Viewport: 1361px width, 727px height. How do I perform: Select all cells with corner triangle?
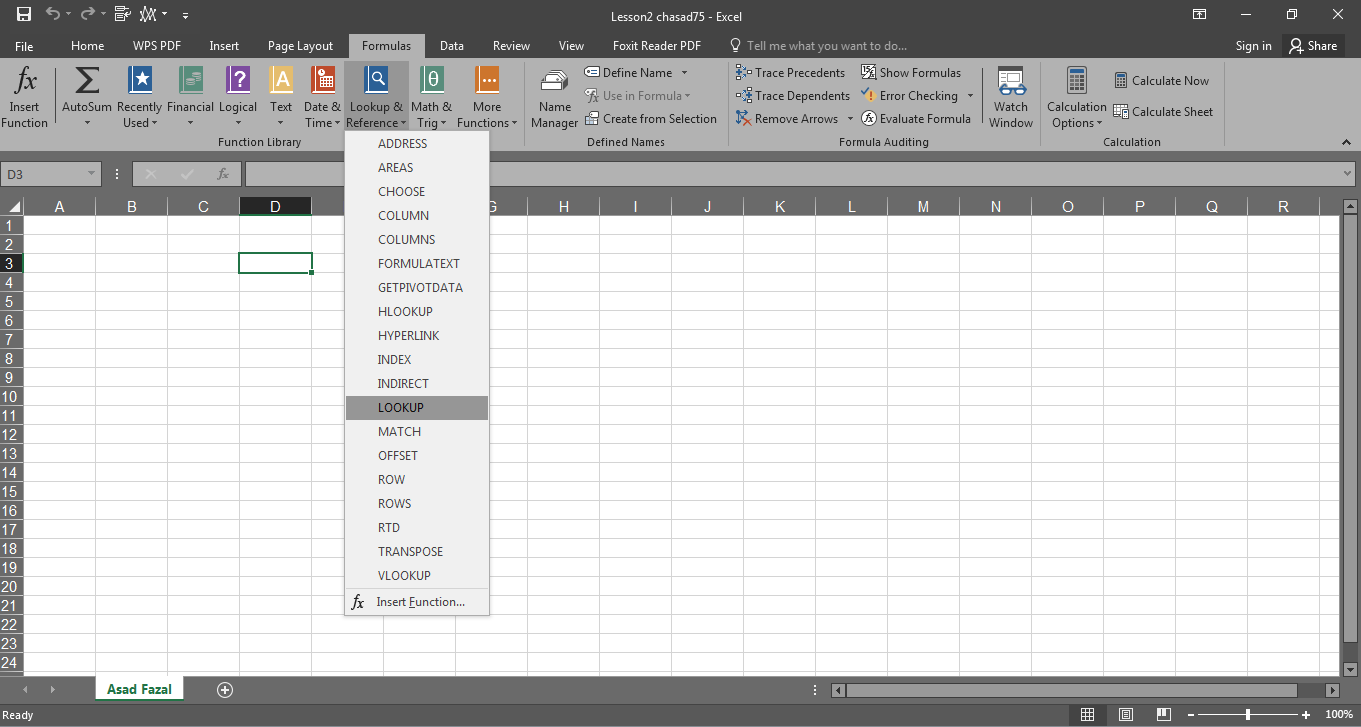pos(14,207)
